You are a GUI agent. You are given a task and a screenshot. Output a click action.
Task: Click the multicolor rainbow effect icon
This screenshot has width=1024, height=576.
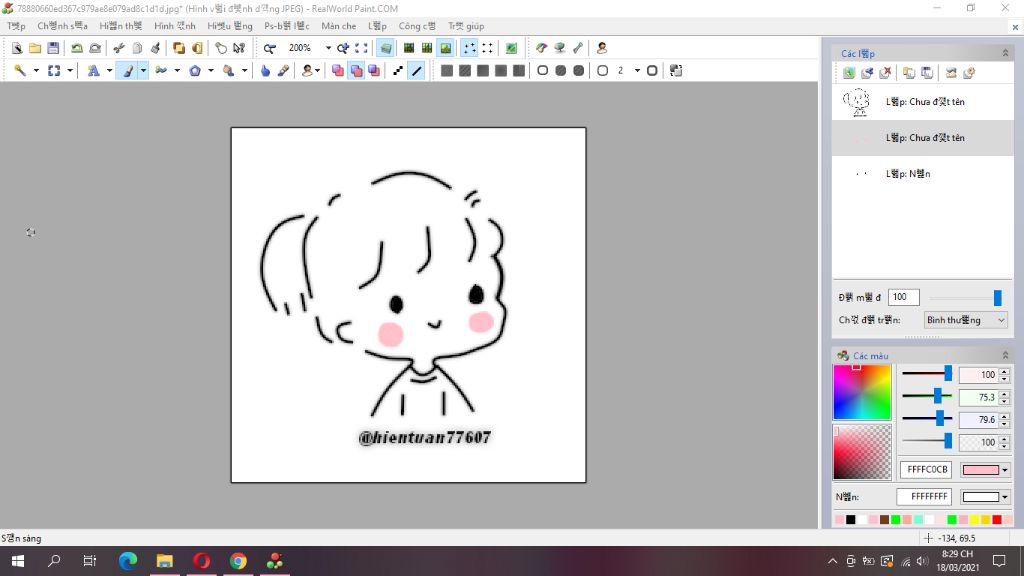click(x=541, y=48)
